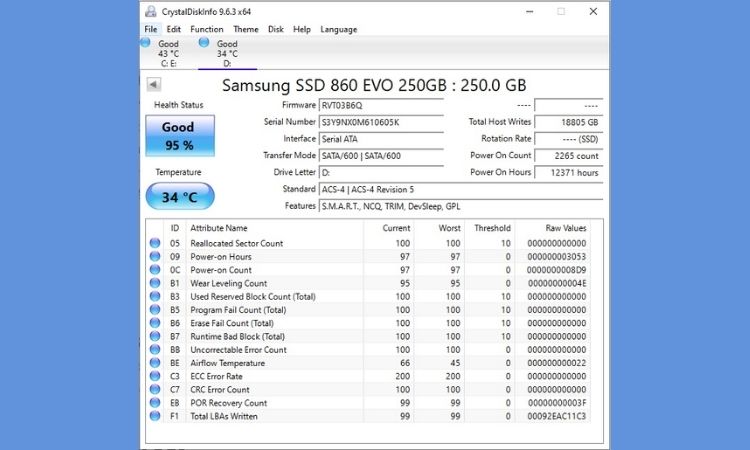Click the blue status orb for C: E: disk
Viewport: 750px width, 450px height.
click(x=146, y=43)
